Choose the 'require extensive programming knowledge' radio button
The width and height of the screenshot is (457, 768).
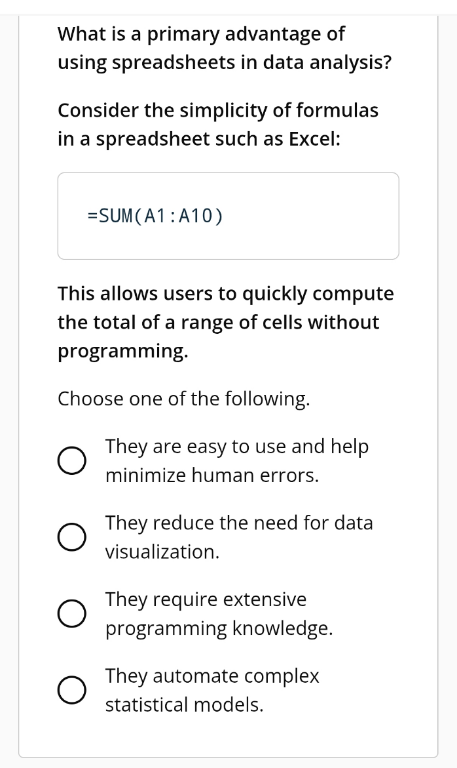72,613
